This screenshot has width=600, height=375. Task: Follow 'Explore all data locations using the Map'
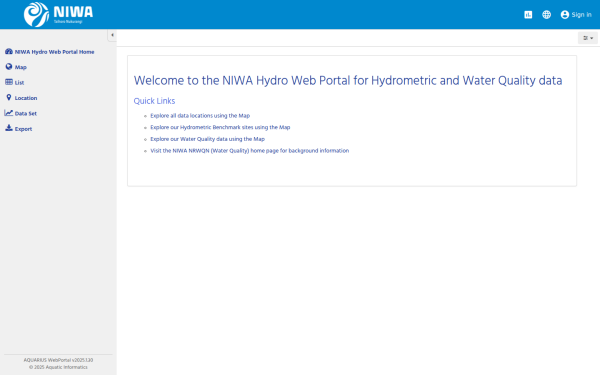pos(200,116)
